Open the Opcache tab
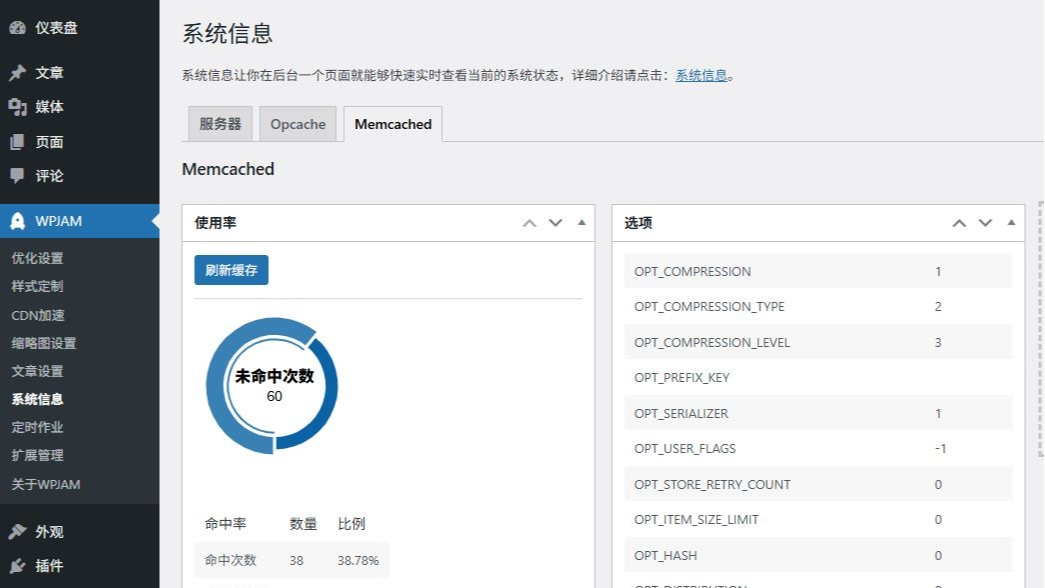Viewport: 1045px width, 588px height. click(x=297, y=124)
